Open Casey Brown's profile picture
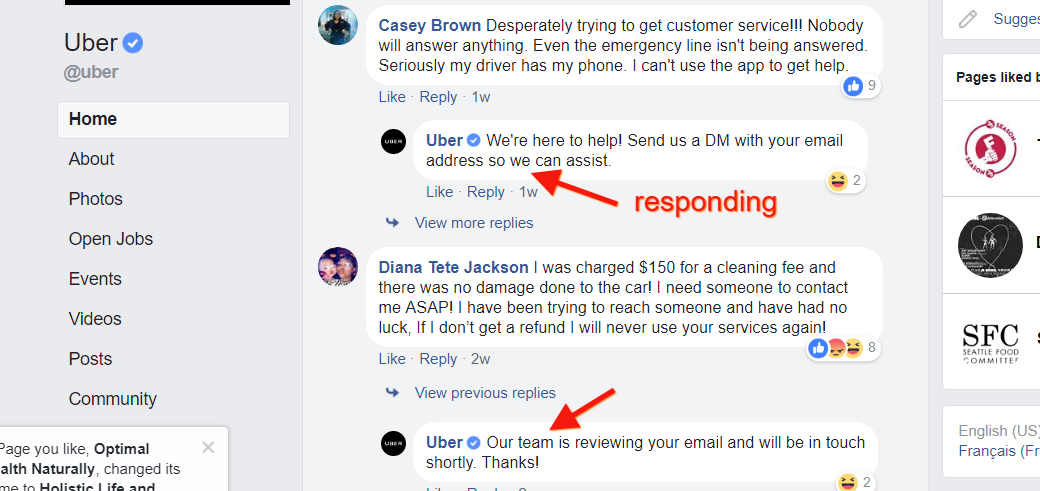 click(x=338, y=25)
